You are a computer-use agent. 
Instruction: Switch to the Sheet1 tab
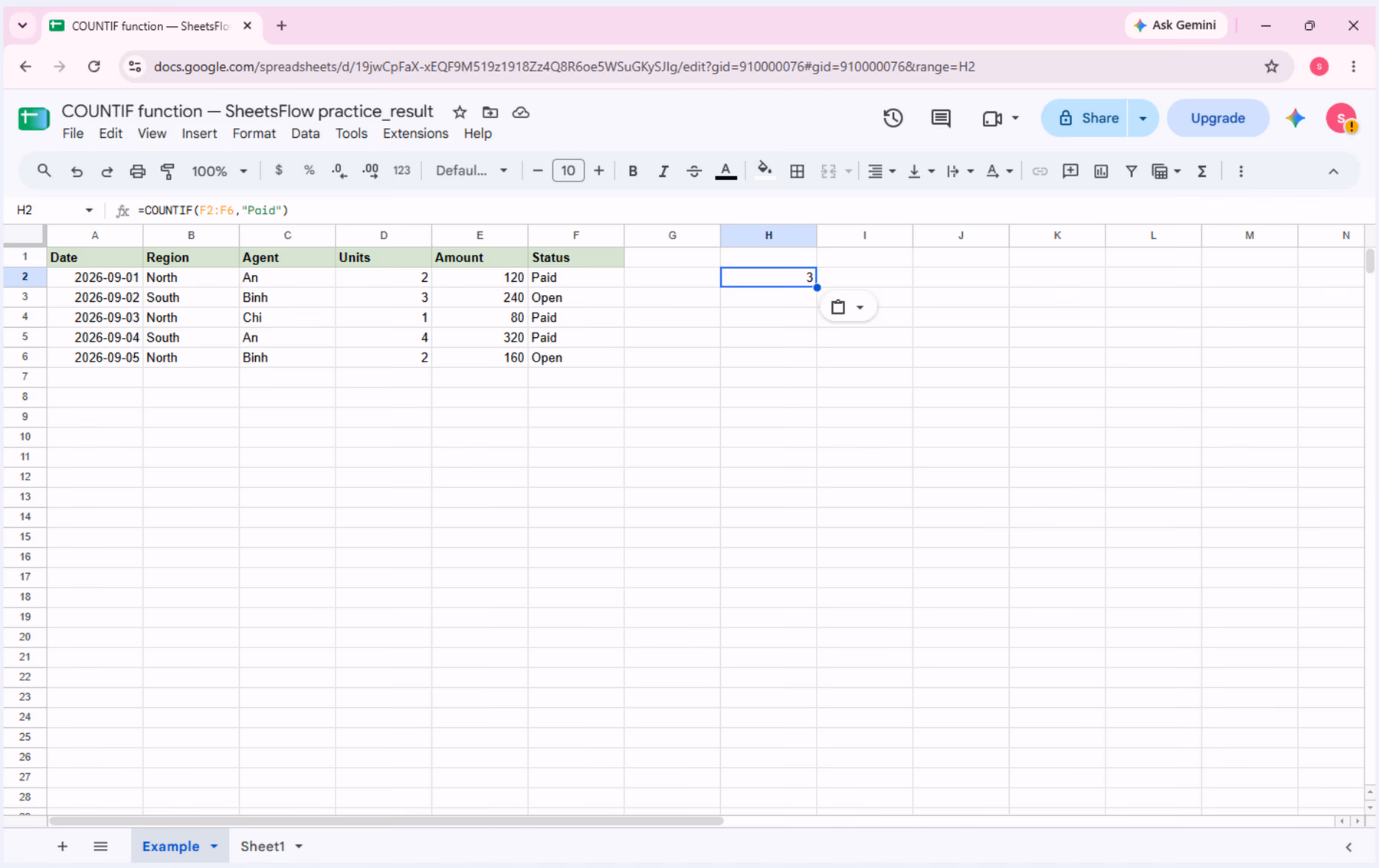coord(263,847)
